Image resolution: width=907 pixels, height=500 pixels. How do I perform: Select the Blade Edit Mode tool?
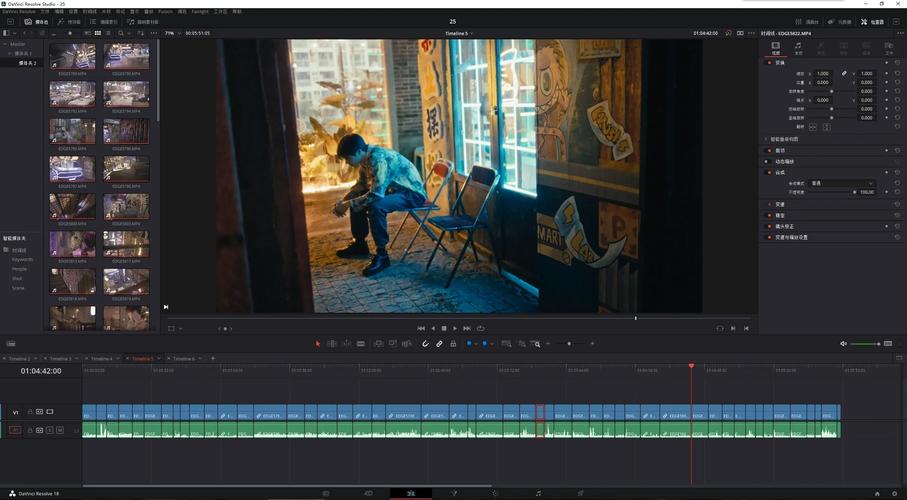pos(360,344)
